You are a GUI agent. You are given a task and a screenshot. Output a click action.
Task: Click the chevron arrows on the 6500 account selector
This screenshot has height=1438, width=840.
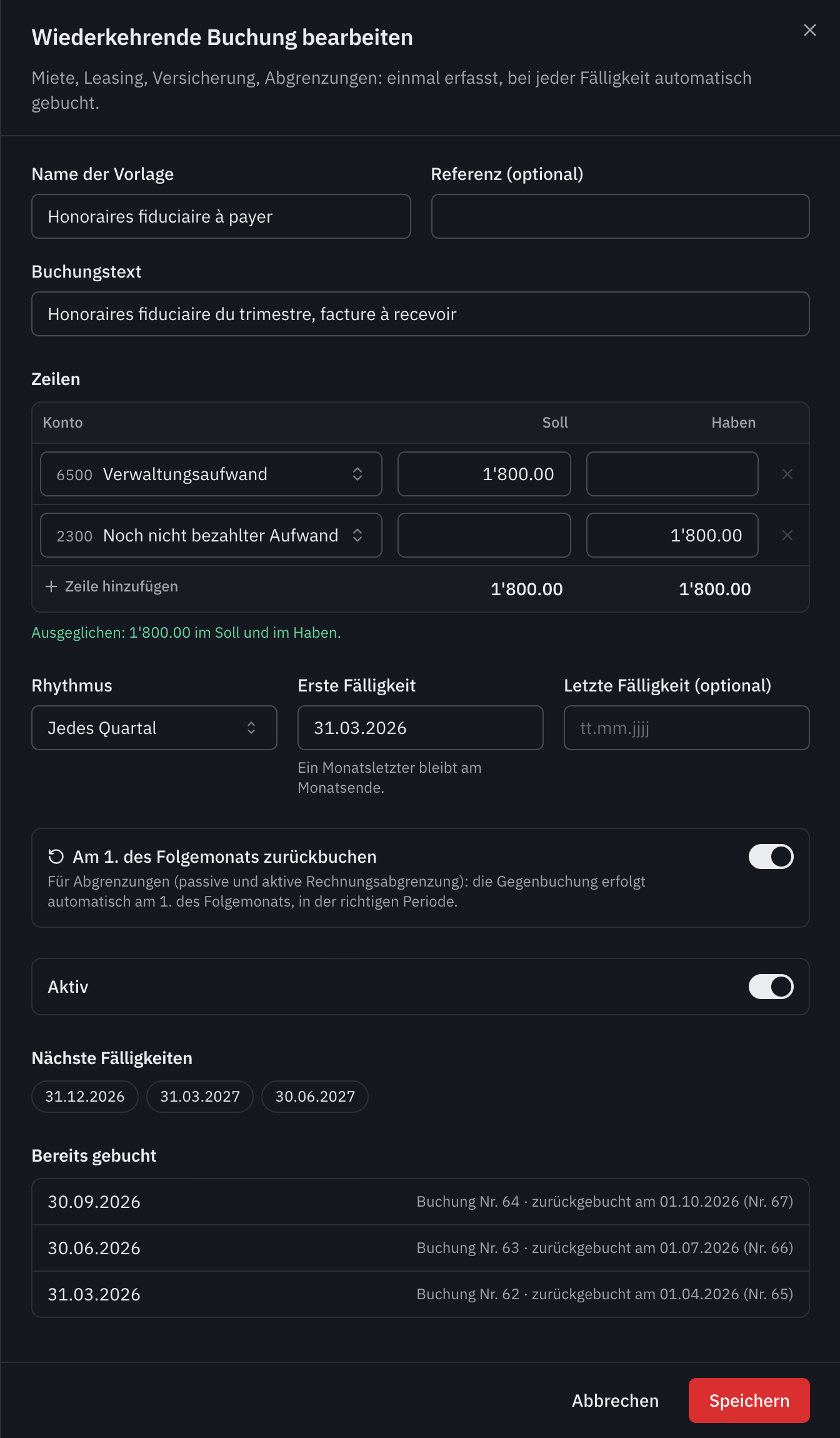tap(357, 475)
